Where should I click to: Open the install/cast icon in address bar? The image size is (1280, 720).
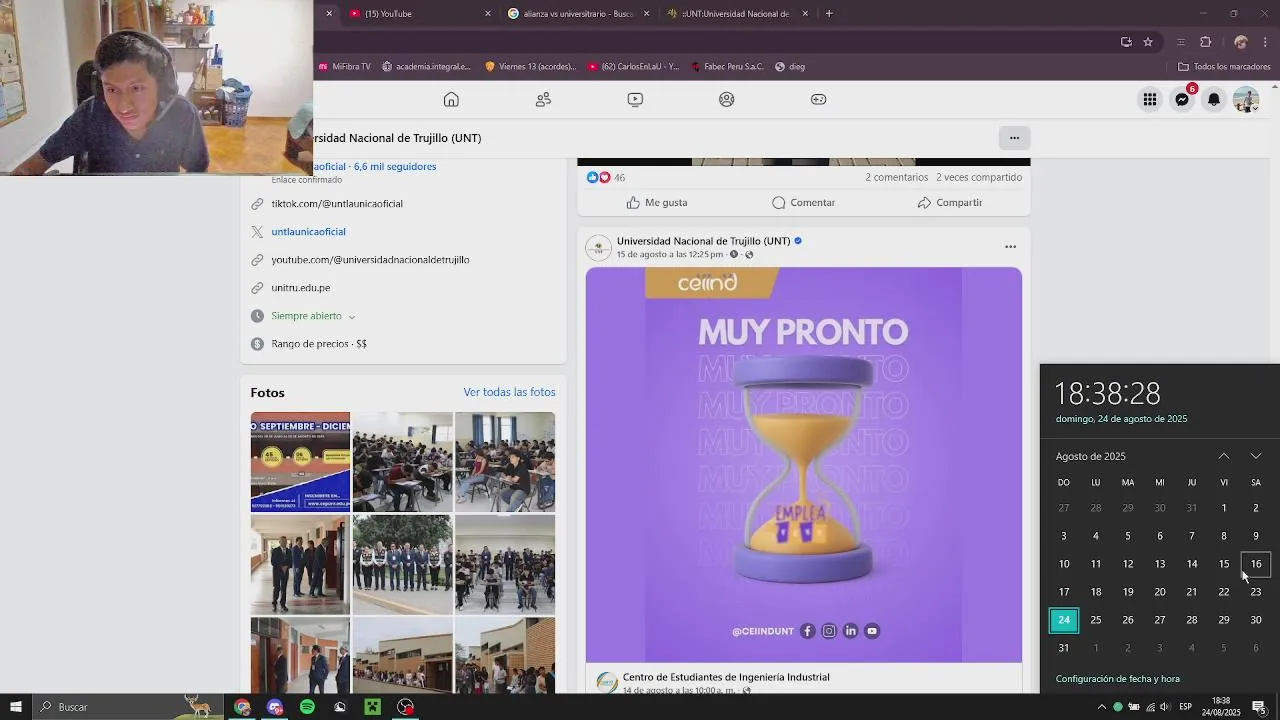(x=1126, y=42)
